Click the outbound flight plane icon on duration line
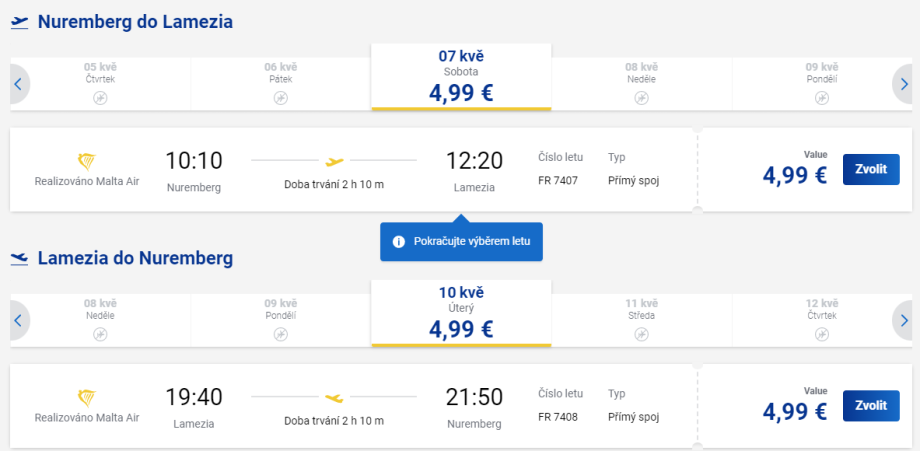The image size is (920, 451). [334, 160]
